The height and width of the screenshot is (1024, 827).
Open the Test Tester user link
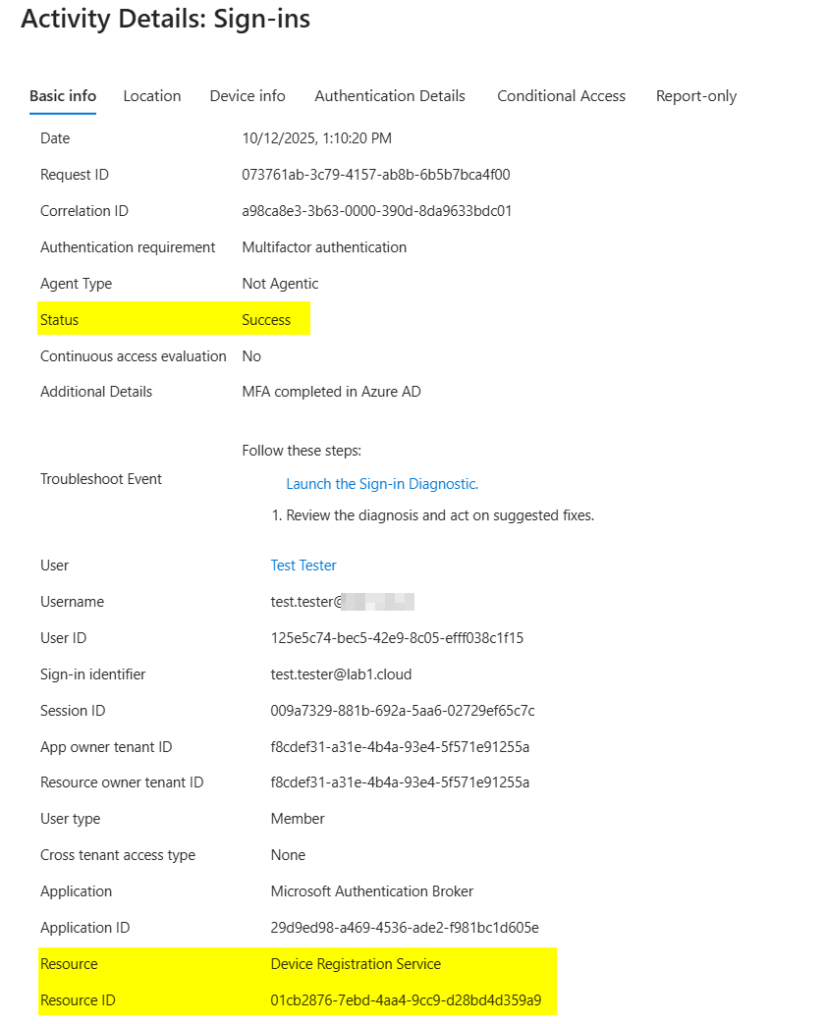click(x=303, y=566)
